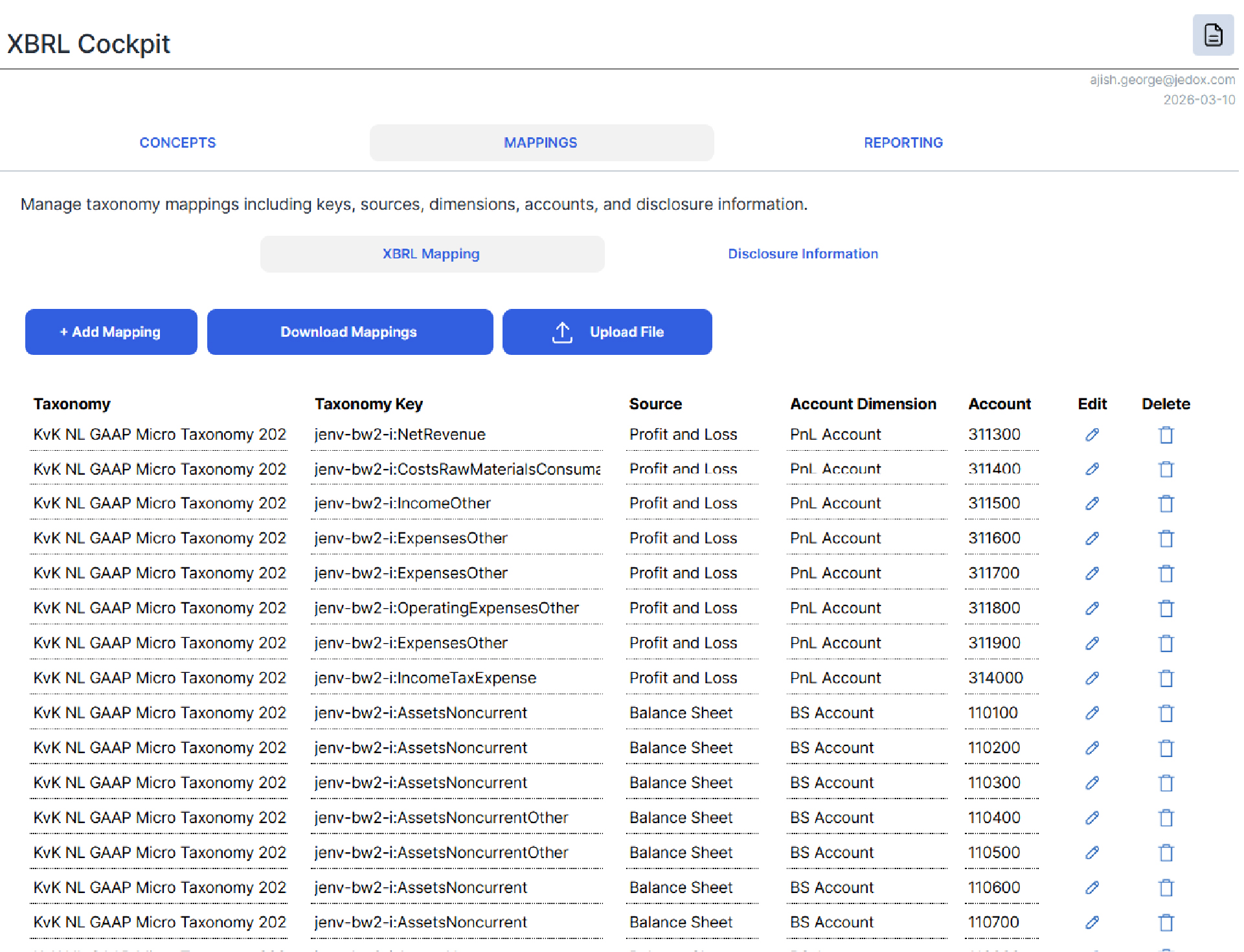Click the Upload File button
This screenshot has width=1244, height=952.
coord(607,332)
